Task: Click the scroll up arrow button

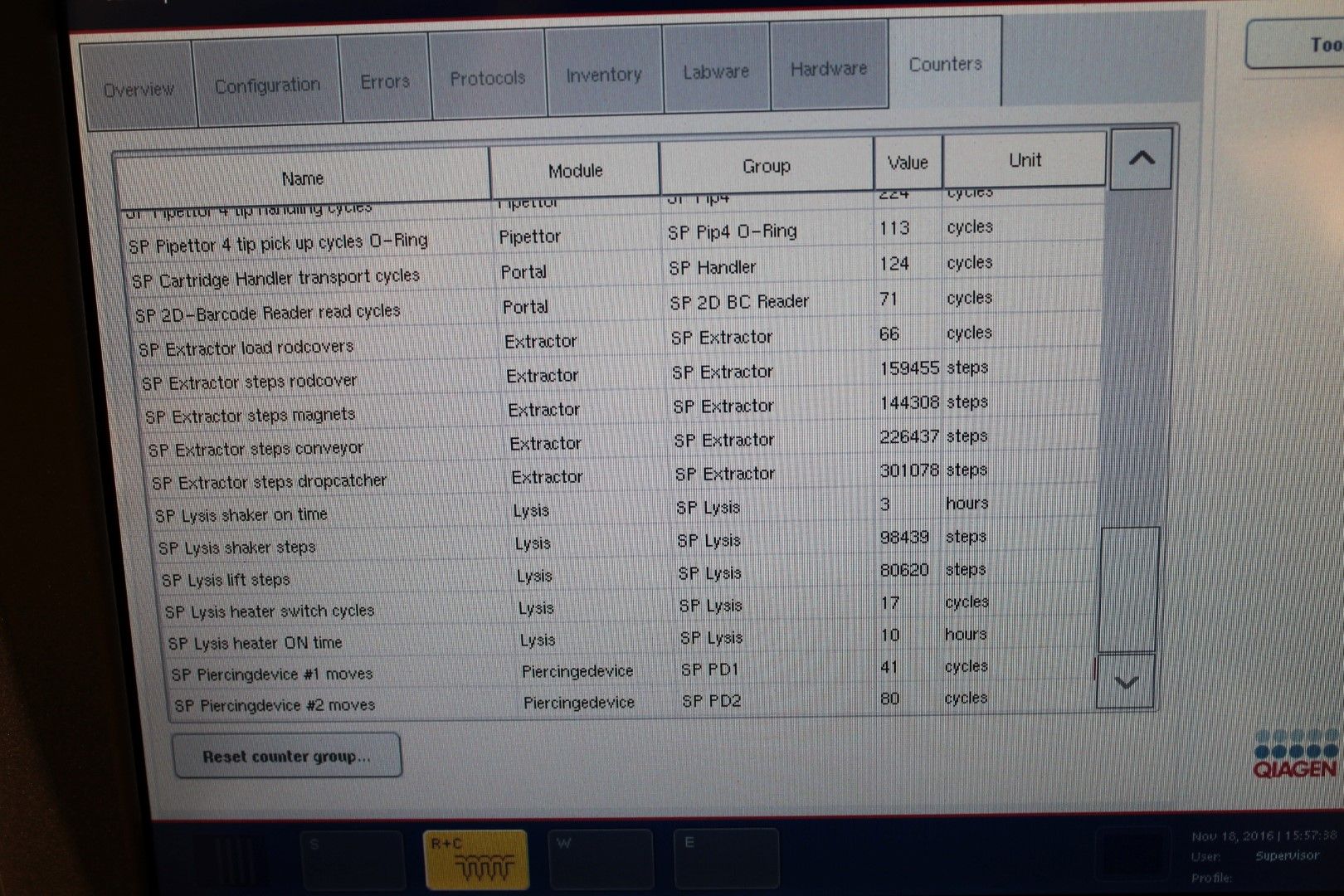Action: [x=1142, y=158]
